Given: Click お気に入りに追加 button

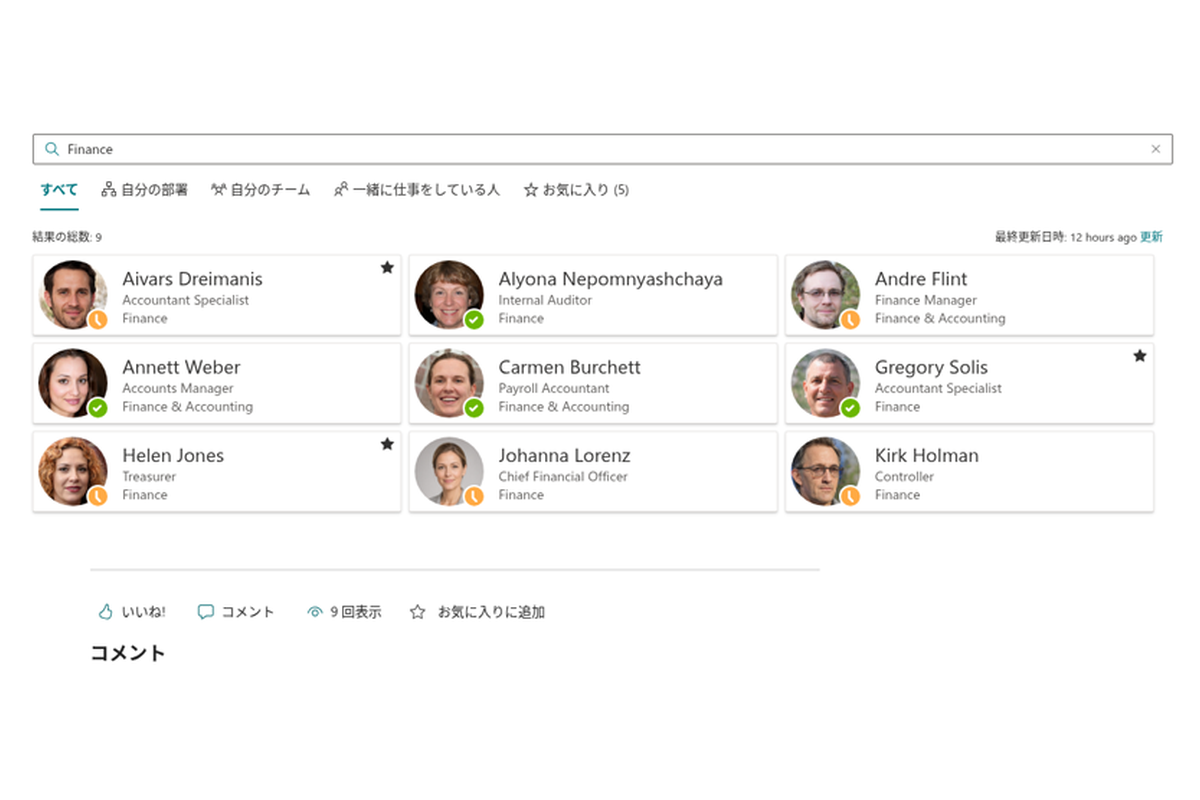Looking at the screenshot, I should click(x=477, y=612).
